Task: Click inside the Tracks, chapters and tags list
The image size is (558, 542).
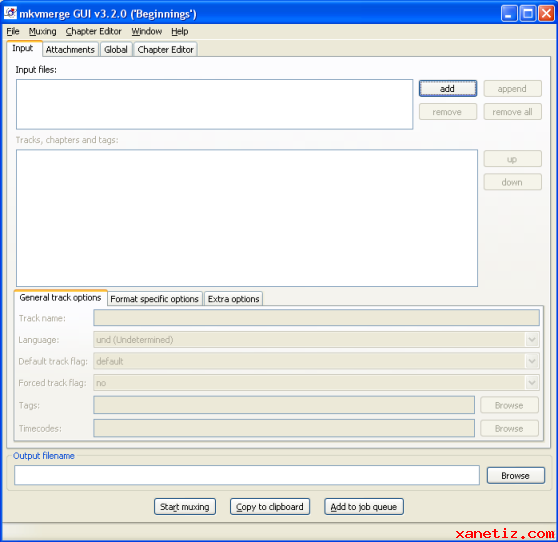Action: [x=247, y=218]
